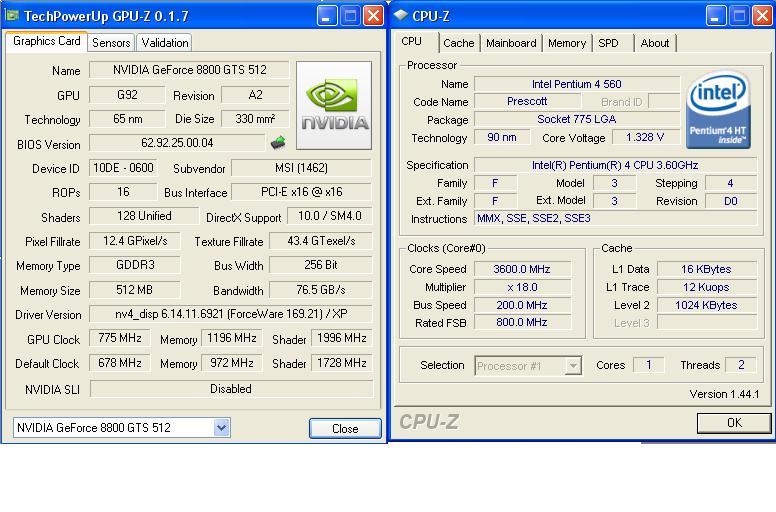
Task: Click the BIOS Version field 62.92.25.00.04
Action: pos(177,143)
